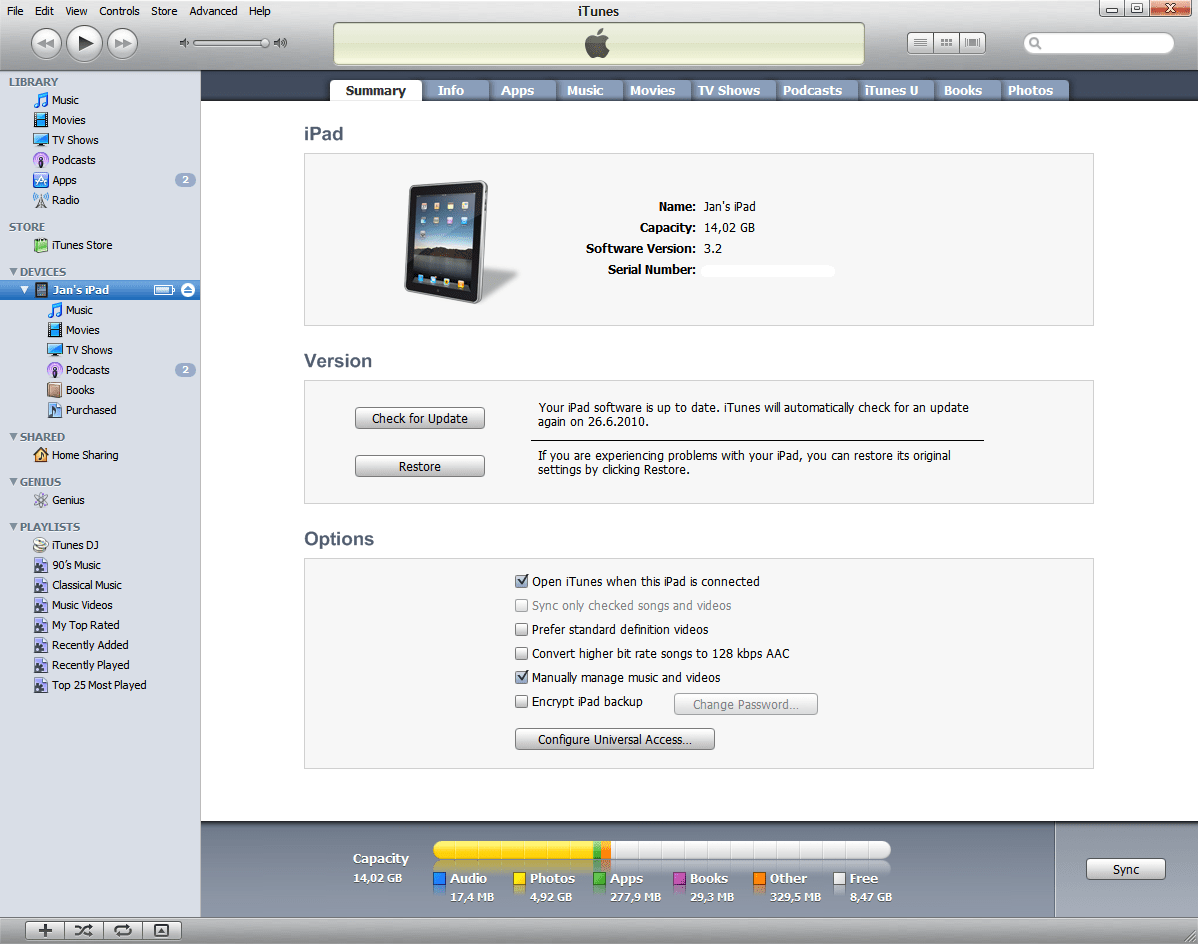This screenshot has width=1198, height=944.
Task: Create a new playlist with plus button
Action: point(45,929)
